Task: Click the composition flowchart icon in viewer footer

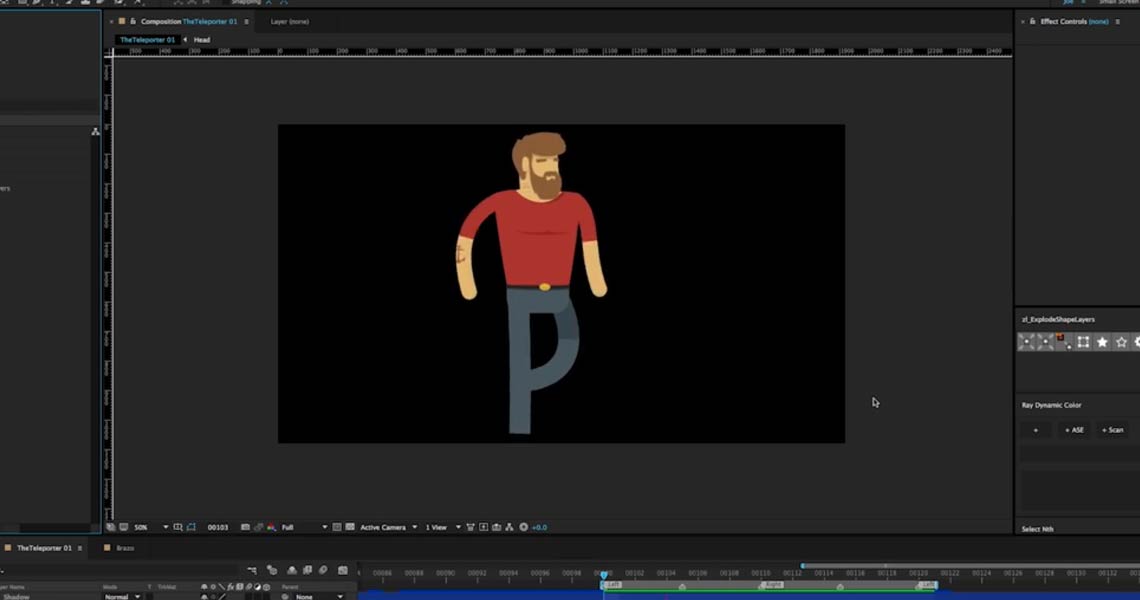Action: (x=509, y=527)
